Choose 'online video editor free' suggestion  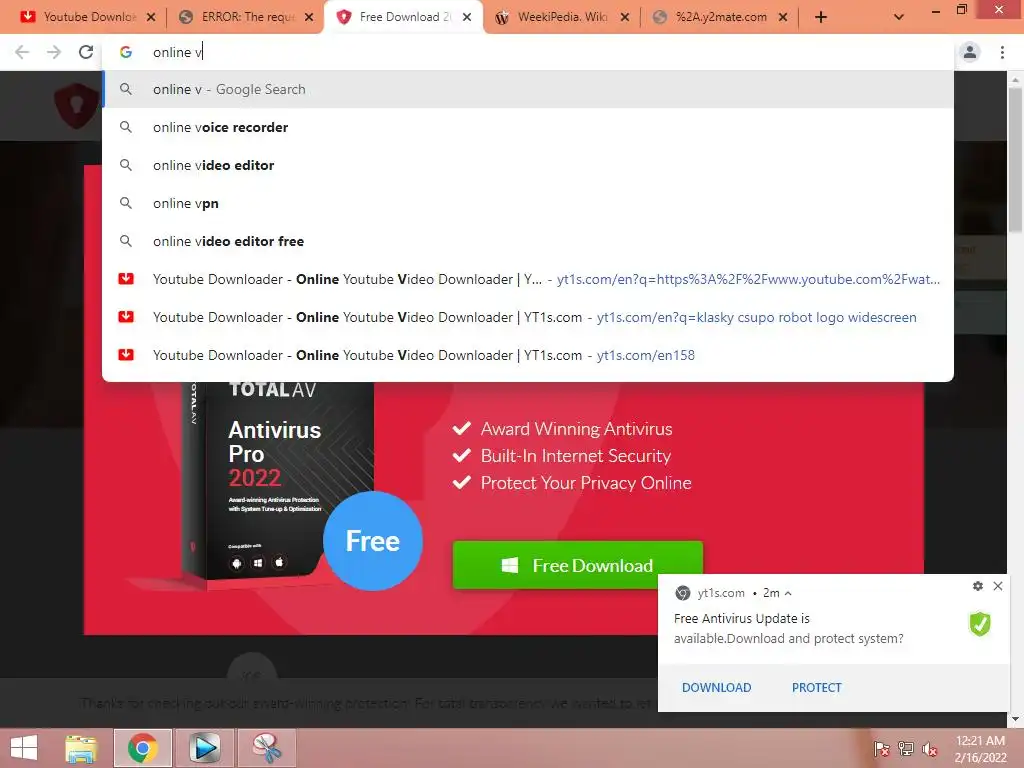pyautogui.click(x=528, y=241)
